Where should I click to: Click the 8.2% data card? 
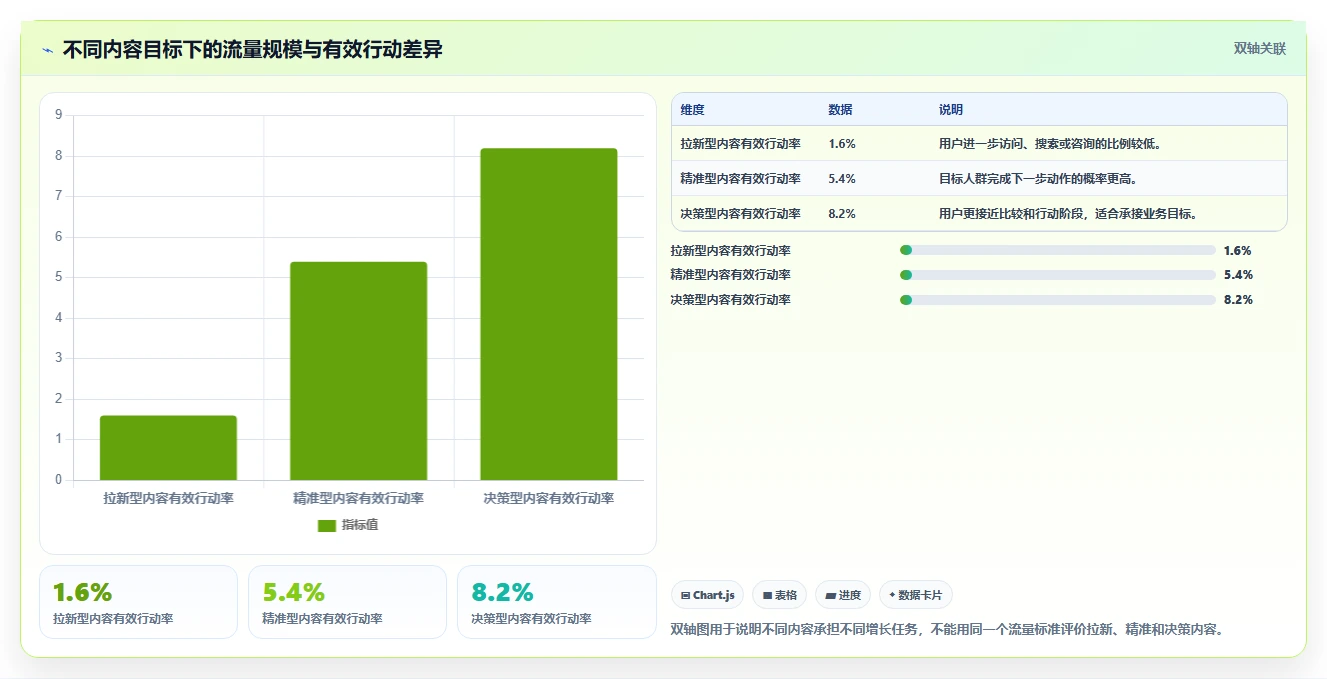(557, 602)
